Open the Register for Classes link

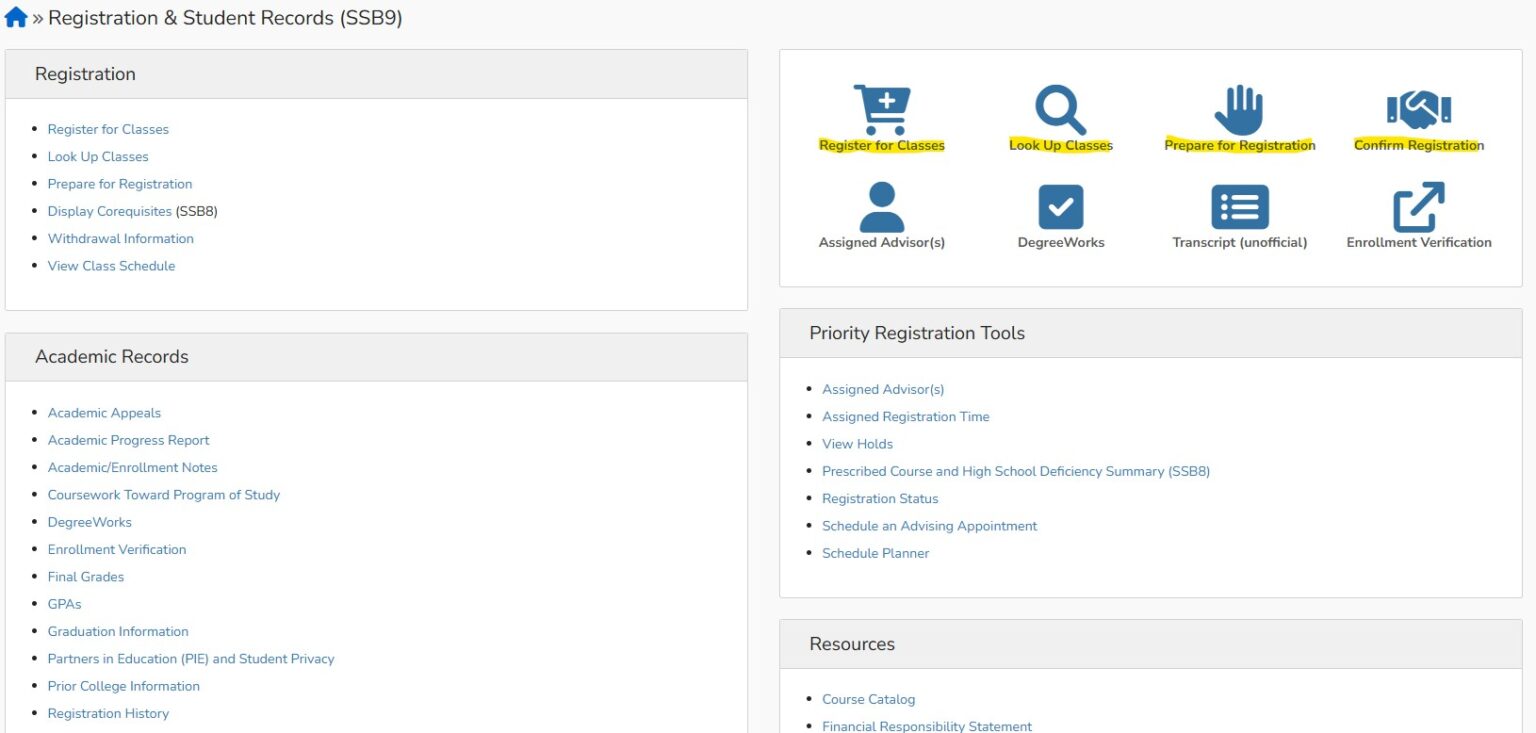point(108,128)
